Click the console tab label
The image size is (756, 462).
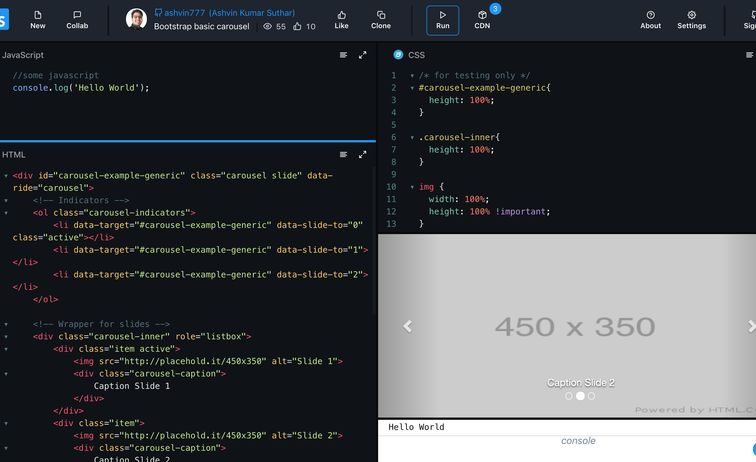pyautogui.click(x=578, y=441)
